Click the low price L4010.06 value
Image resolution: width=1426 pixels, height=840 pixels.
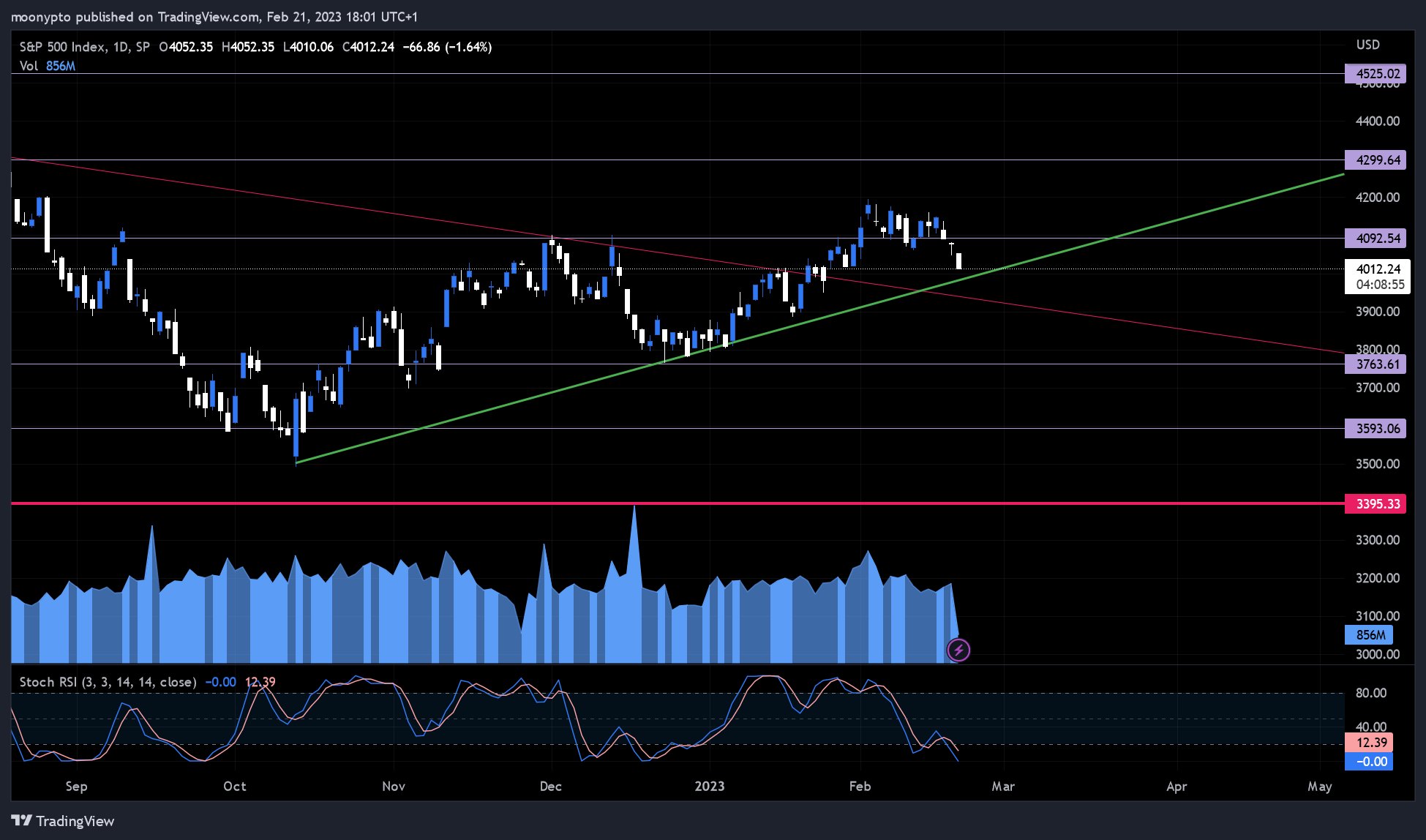click(308, 47)
